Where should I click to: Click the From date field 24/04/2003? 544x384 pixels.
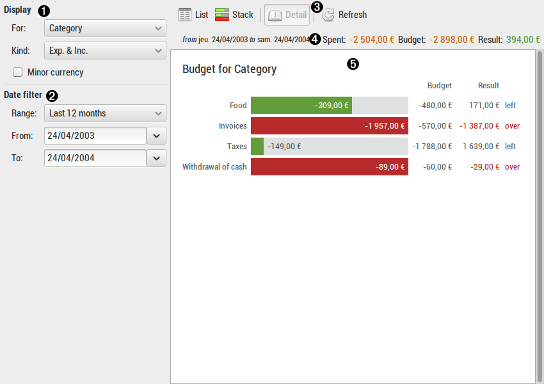[95, 136]
